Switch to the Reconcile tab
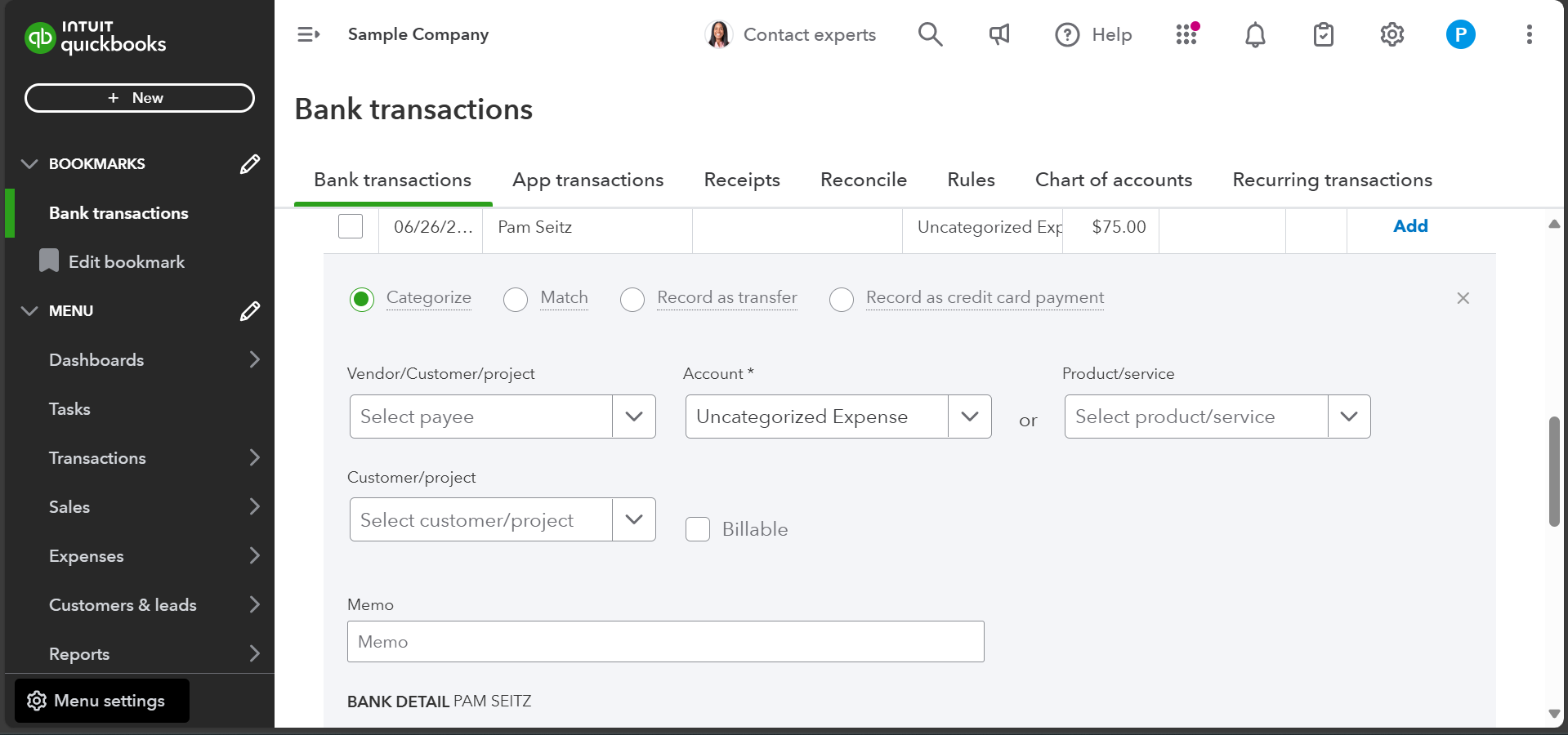Viewport: 1568px width, 735px height. coord(863,180)
